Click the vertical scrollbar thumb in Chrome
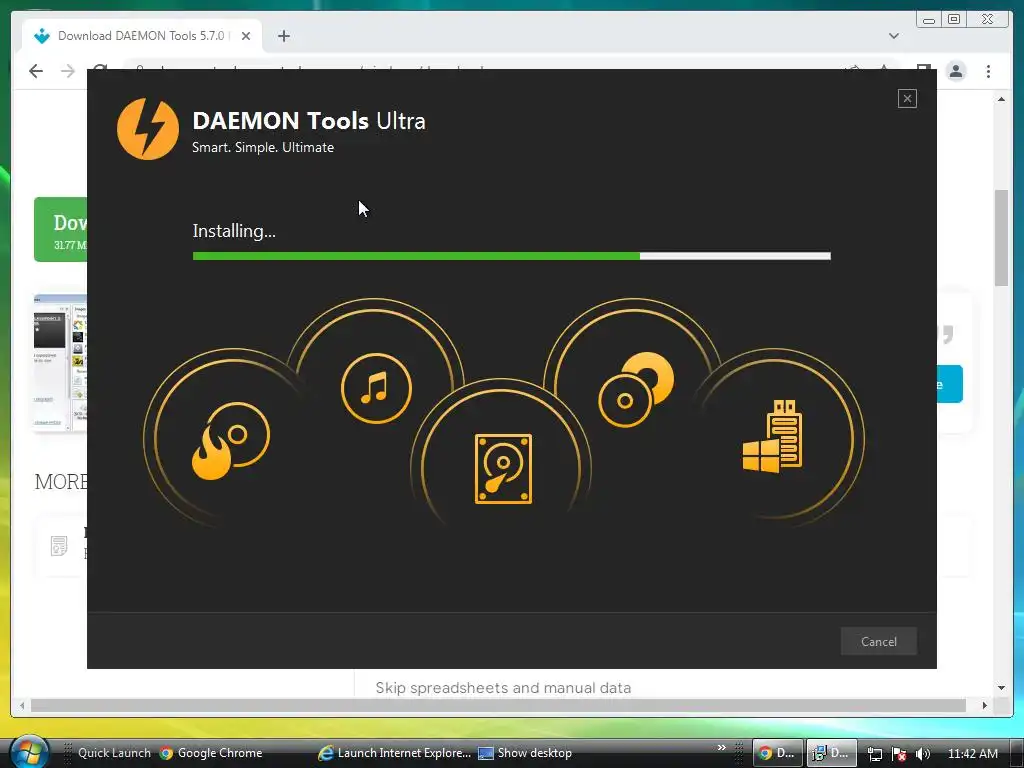This screenshot has width=1024, height=768. (x=1001, y=238)
